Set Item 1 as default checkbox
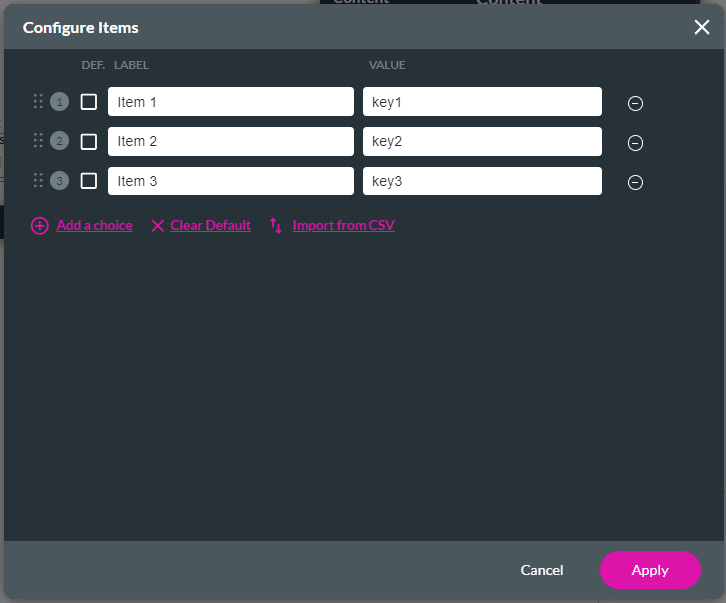726x603 pixels. pyautogui.click(x=89, y=101)
